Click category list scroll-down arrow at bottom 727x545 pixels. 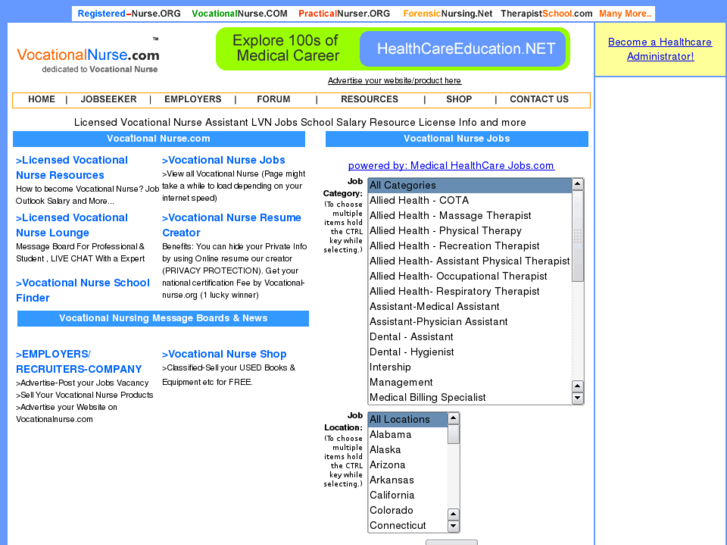577,398
